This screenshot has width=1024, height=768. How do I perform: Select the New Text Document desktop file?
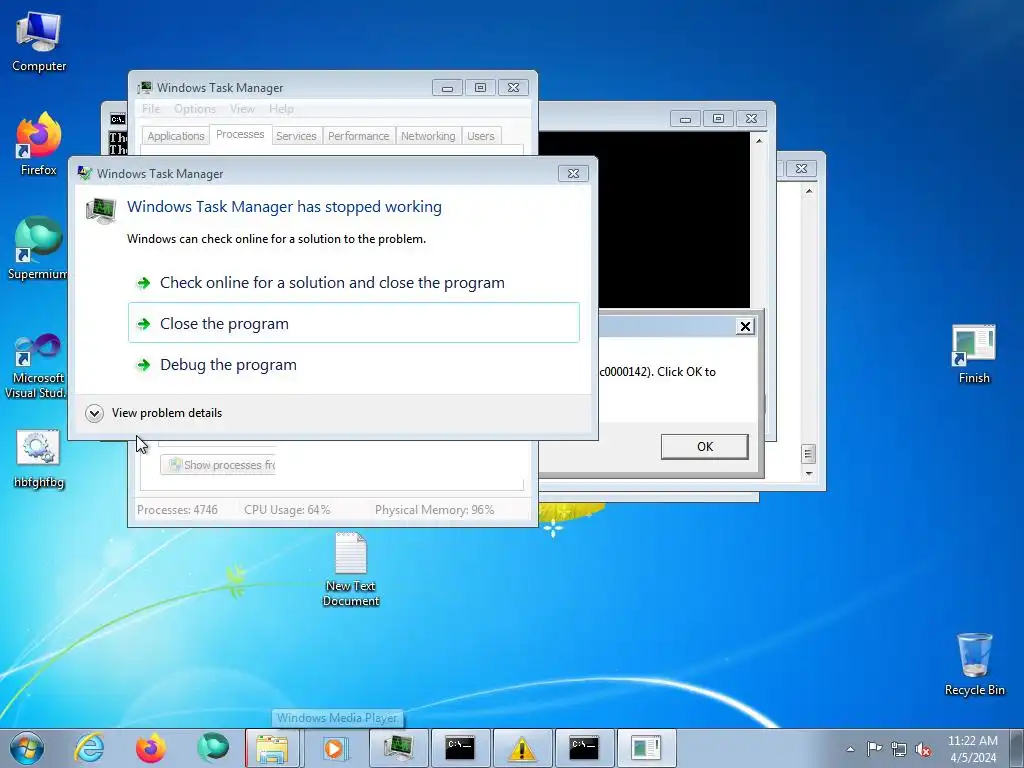coord(351,569)
